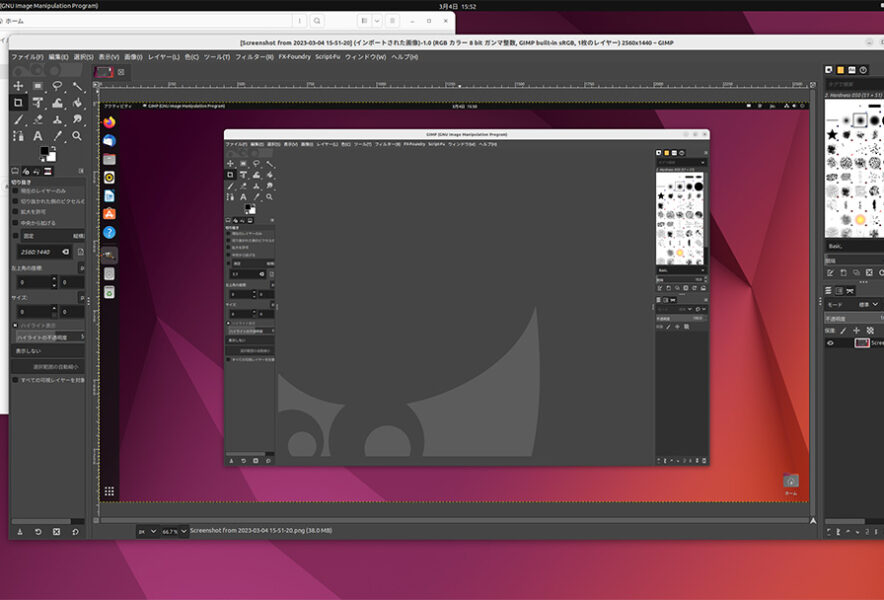Click the restore tool preset icon
Viewport: 884px width, 600px height.
click(x=38, y=532)
